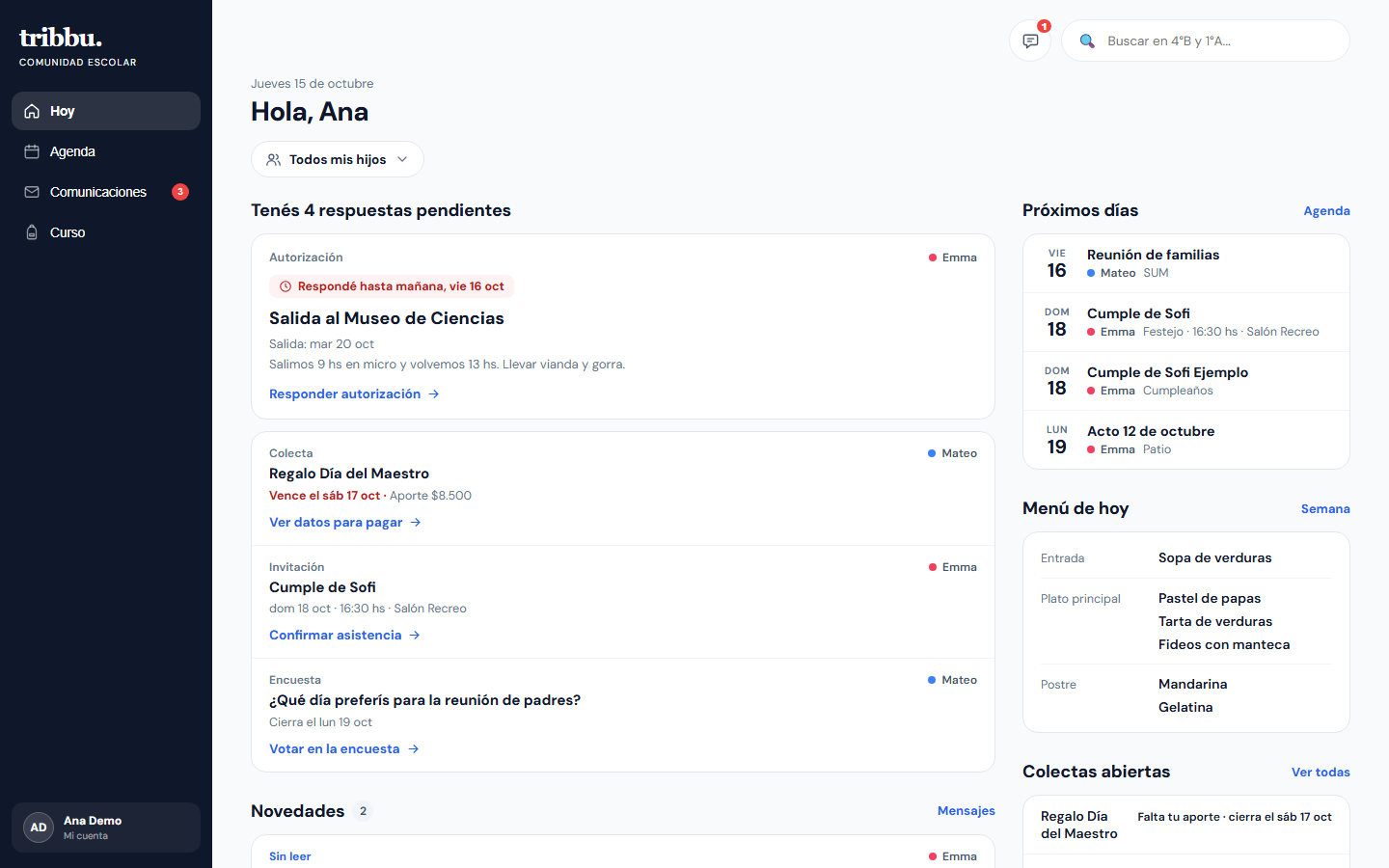The image size is (1389, 868).
Task: Open Comunicaciones in the sidebar
Action: click(106, 192)
